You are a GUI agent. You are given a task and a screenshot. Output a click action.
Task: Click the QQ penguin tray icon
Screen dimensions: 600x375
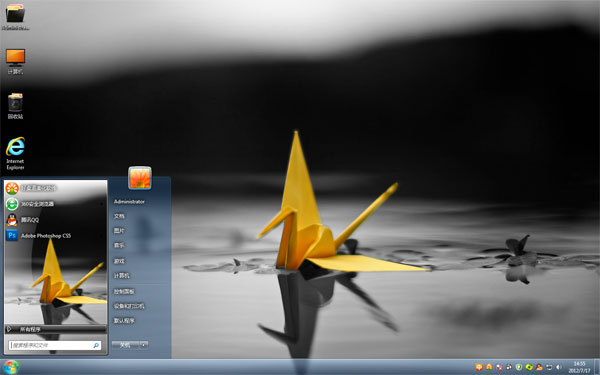click(x=539, y=367)
